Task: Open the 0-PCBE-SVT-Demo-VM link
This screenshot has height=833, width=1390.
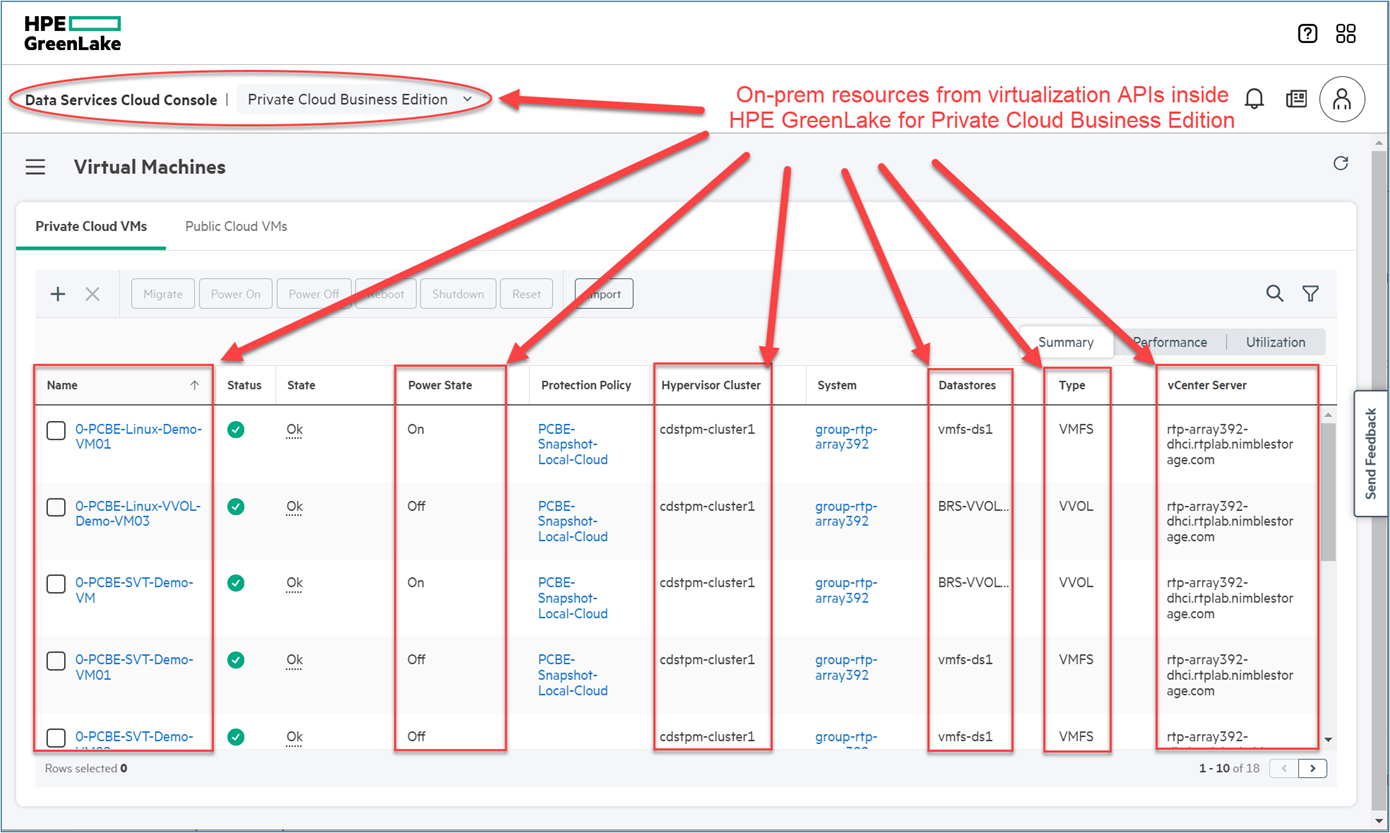Action: 134,590
